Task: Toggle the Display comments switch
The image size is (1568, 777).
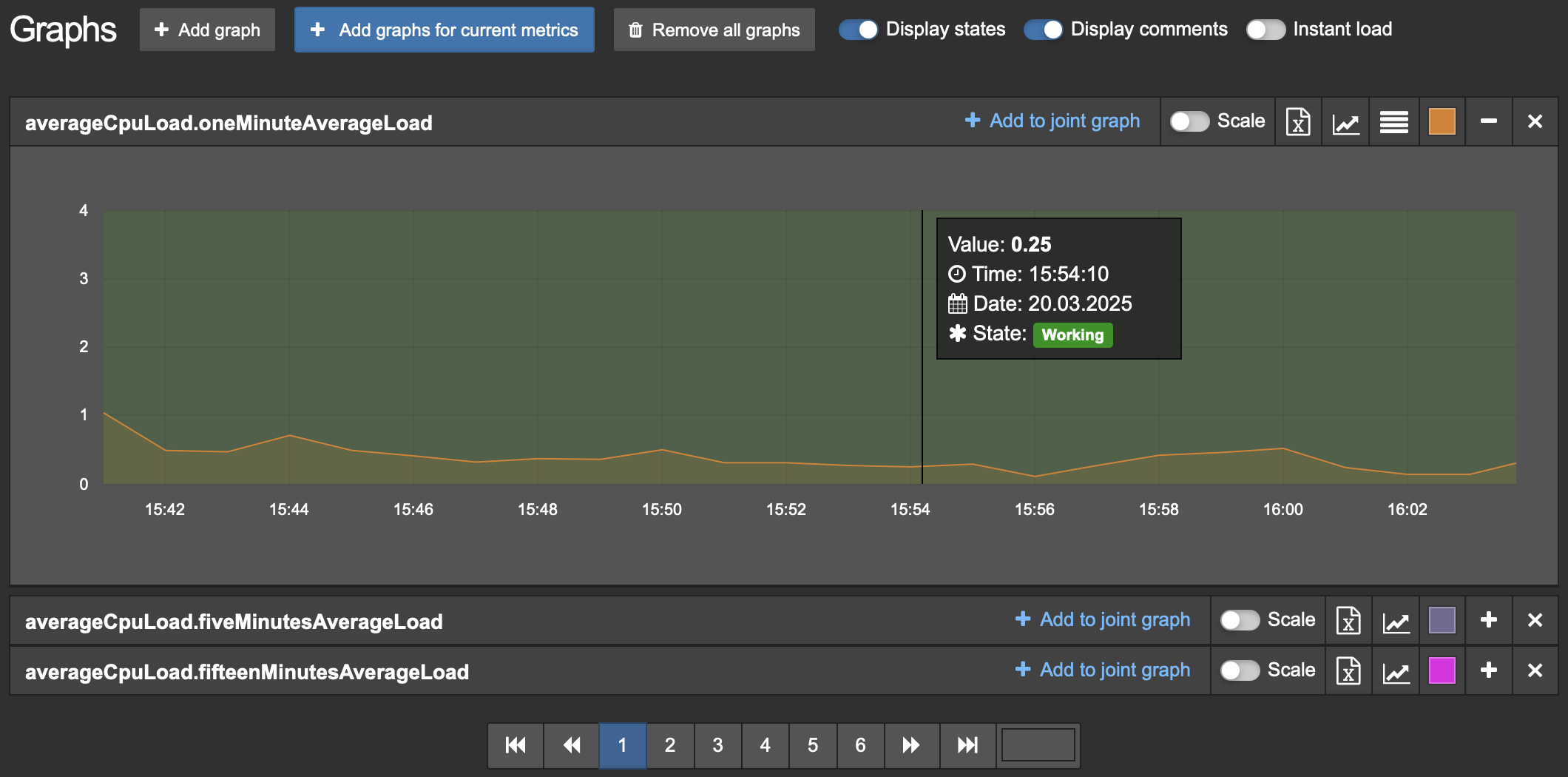Action: 1043,30
